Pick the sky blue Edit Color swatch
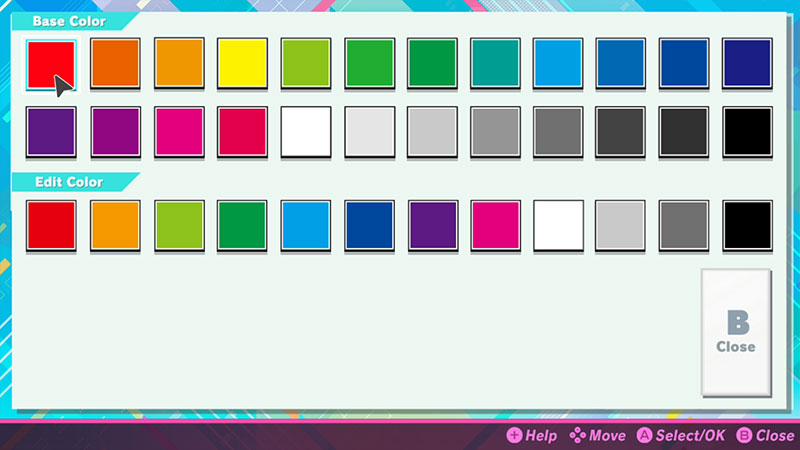 tap(306, 226)
